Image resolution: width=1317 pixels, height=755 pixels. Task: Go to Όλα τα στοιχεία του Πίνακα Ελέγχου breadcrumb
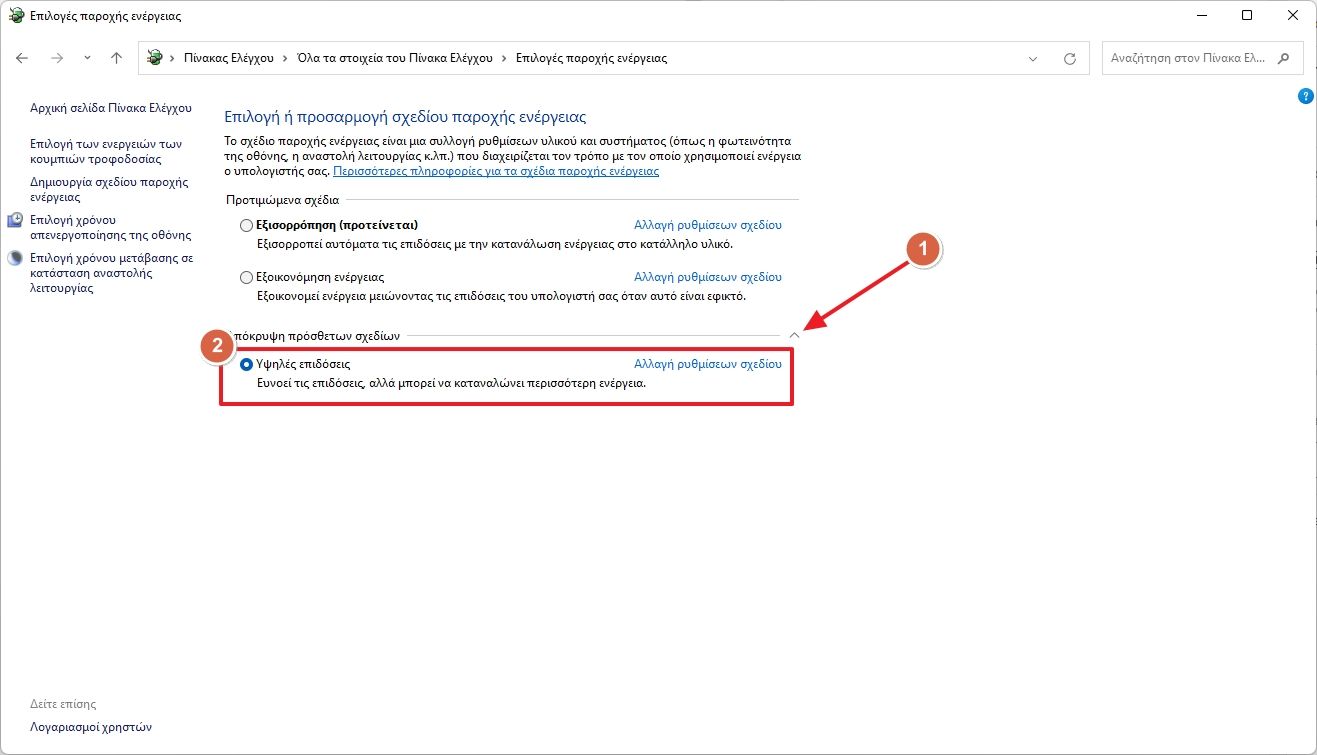pyautogui.click(x=395, y=58)
